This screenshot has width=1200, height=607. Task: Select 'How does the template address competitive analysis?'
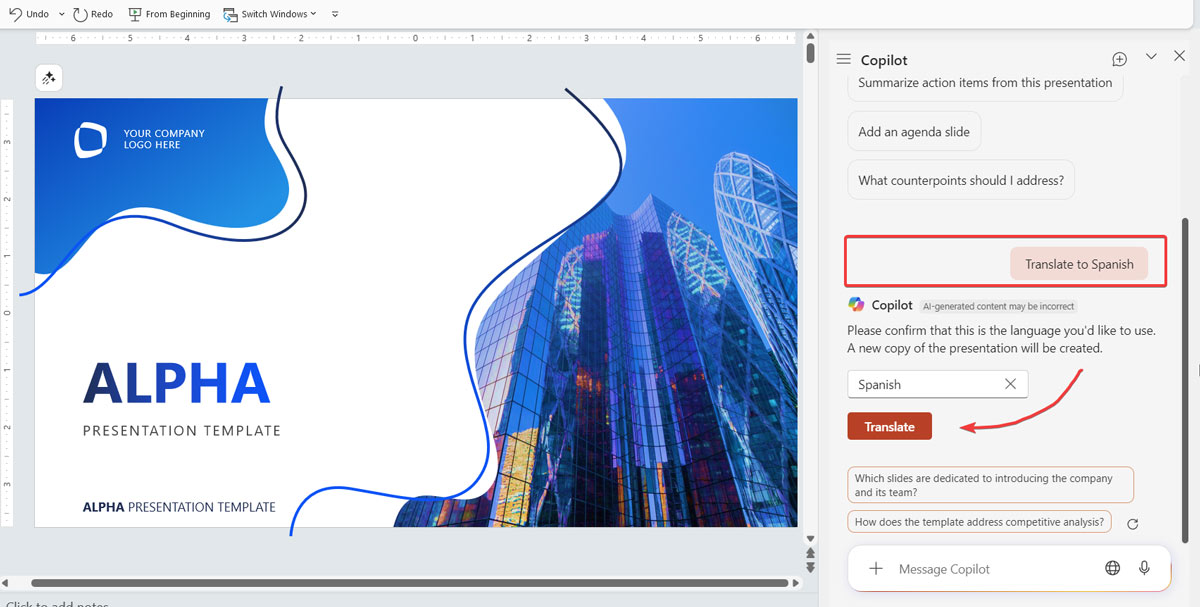pyautogui.click(x=980, y=521)
